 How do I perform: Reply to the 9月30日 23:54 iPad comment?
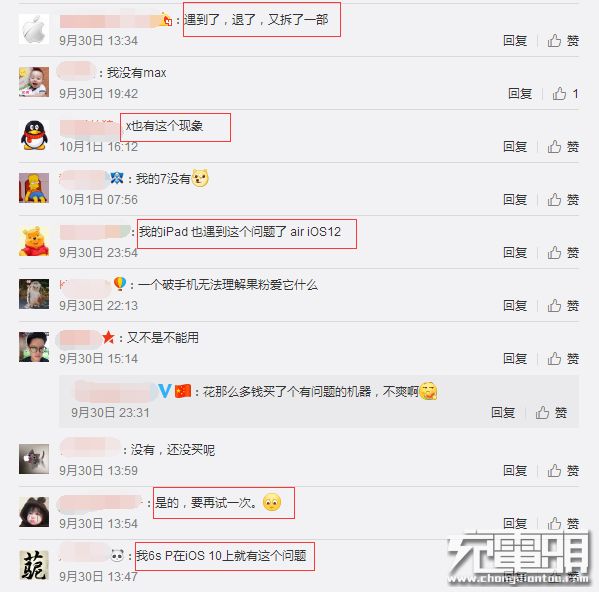pos(515,252)
